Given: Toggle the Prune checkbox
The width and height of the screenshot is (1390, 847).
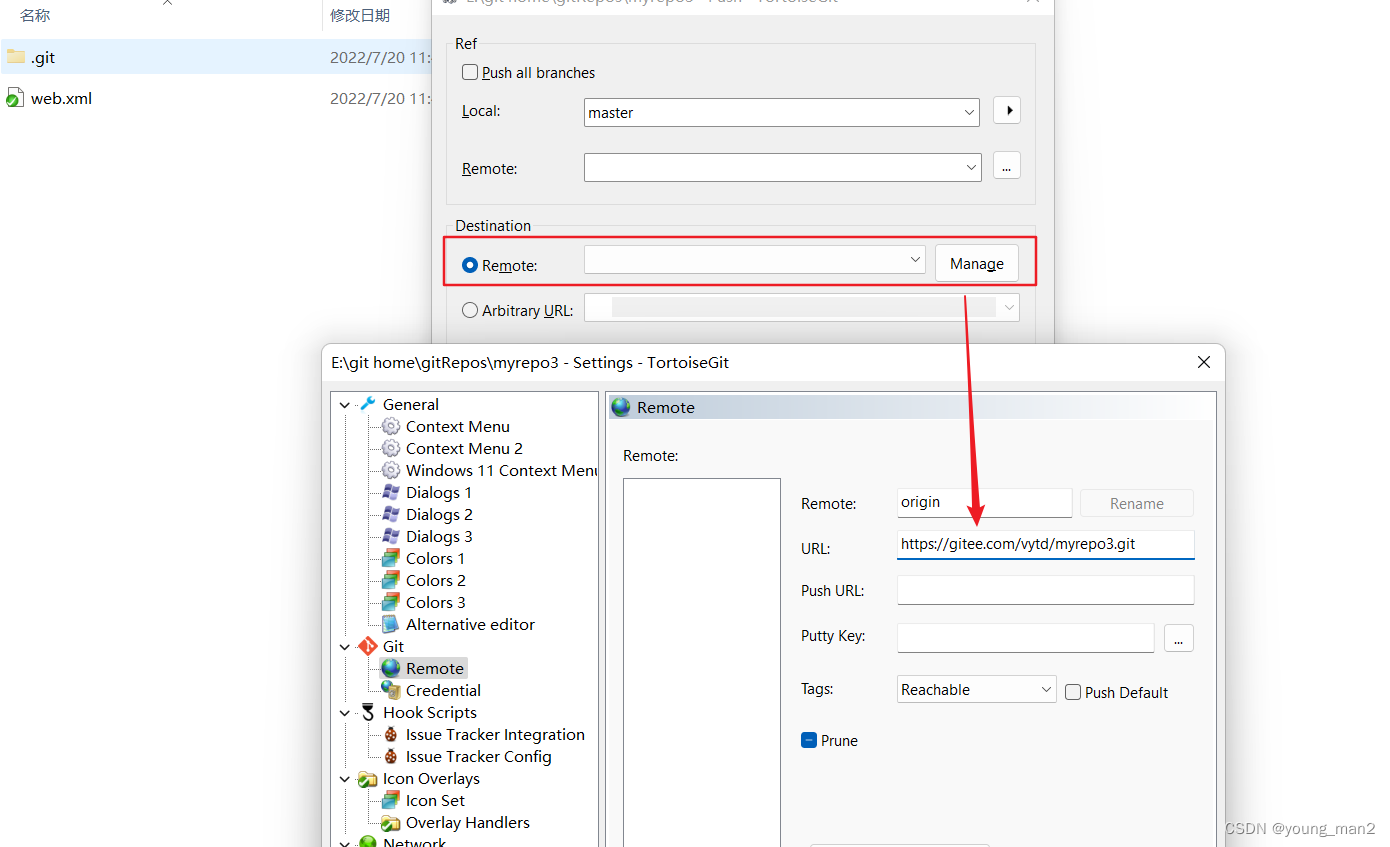Looking at the screenshot, I should click(x=809, y=740).
